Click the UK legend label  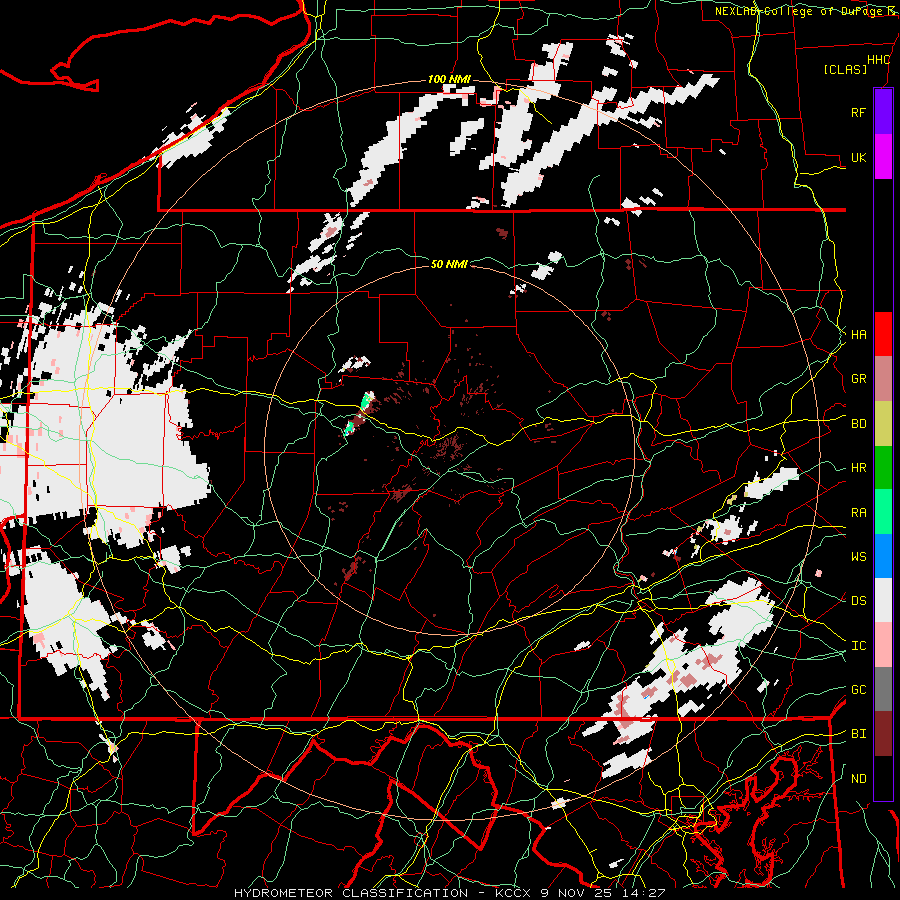859,157
